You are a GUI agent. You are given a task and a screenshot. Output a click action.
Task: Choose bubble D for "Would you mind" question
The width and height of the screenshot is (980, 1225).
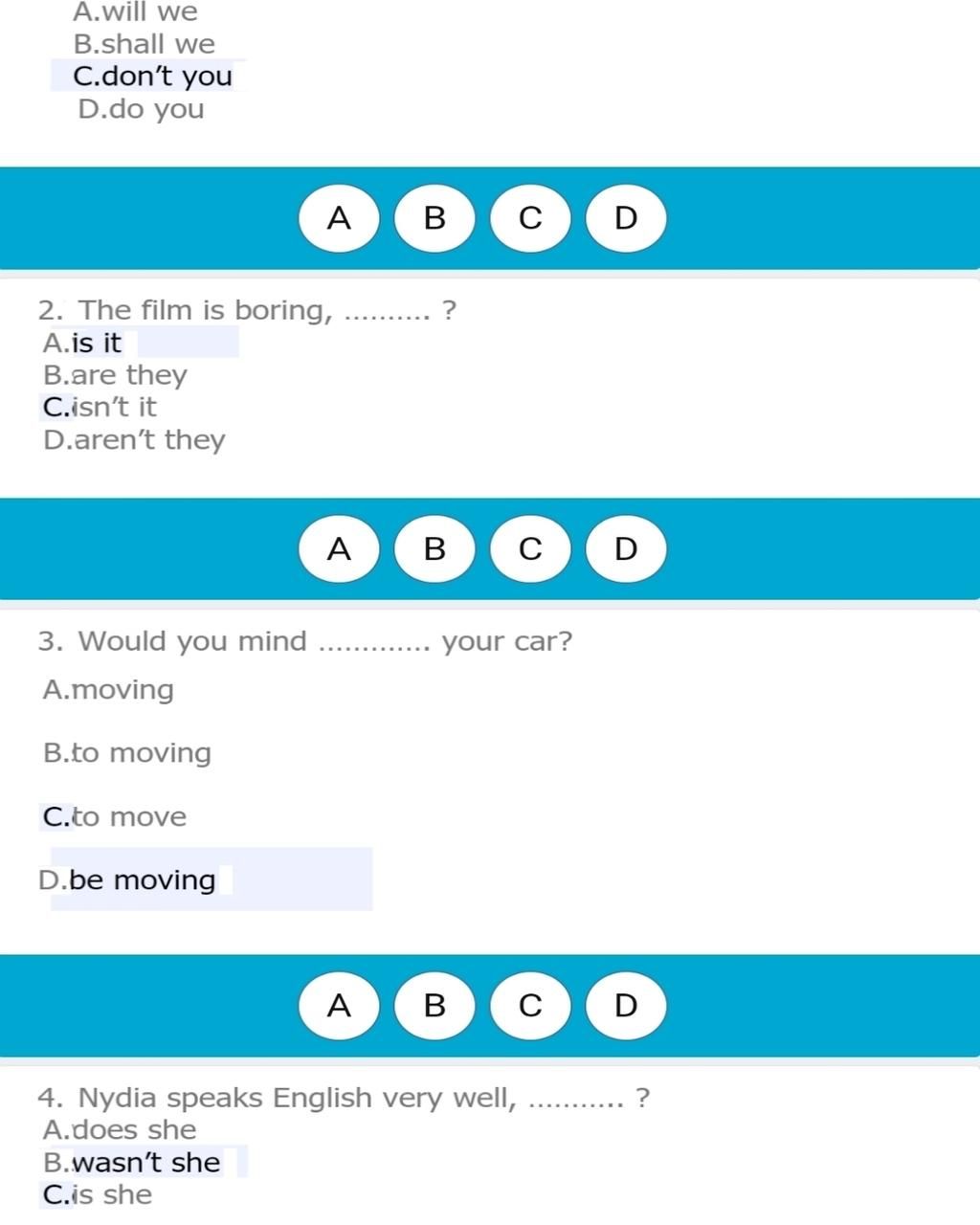625,1006
